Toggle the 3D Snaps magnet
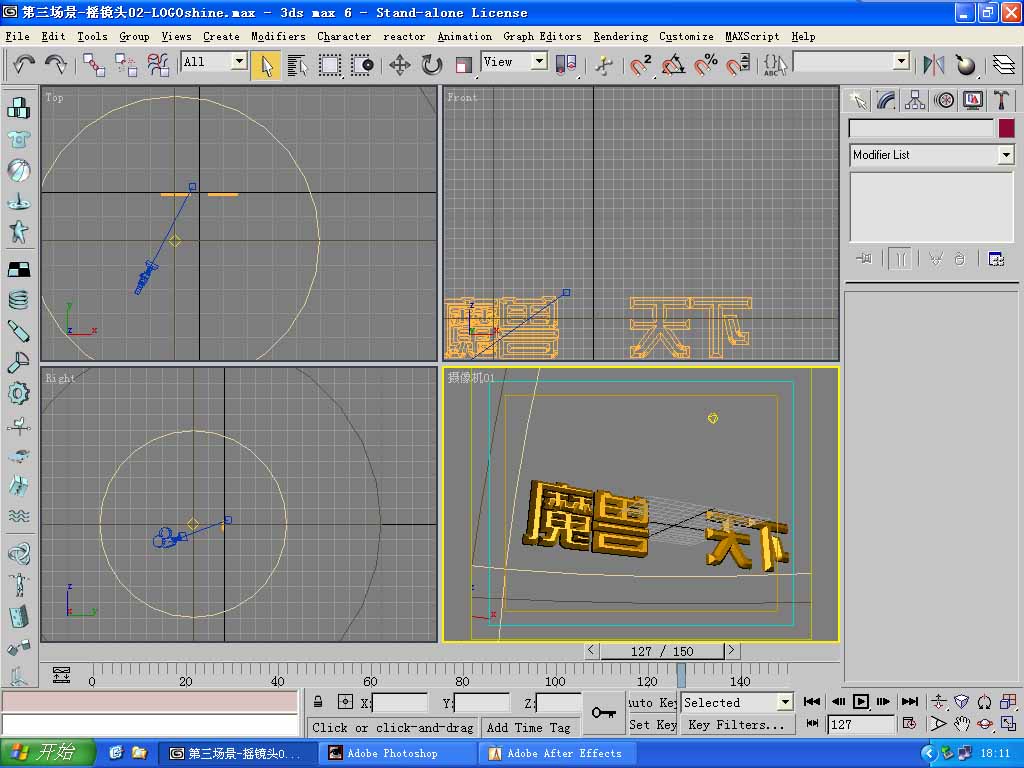The width and height of the screenshot is (1024, 768). click(640, 65)
